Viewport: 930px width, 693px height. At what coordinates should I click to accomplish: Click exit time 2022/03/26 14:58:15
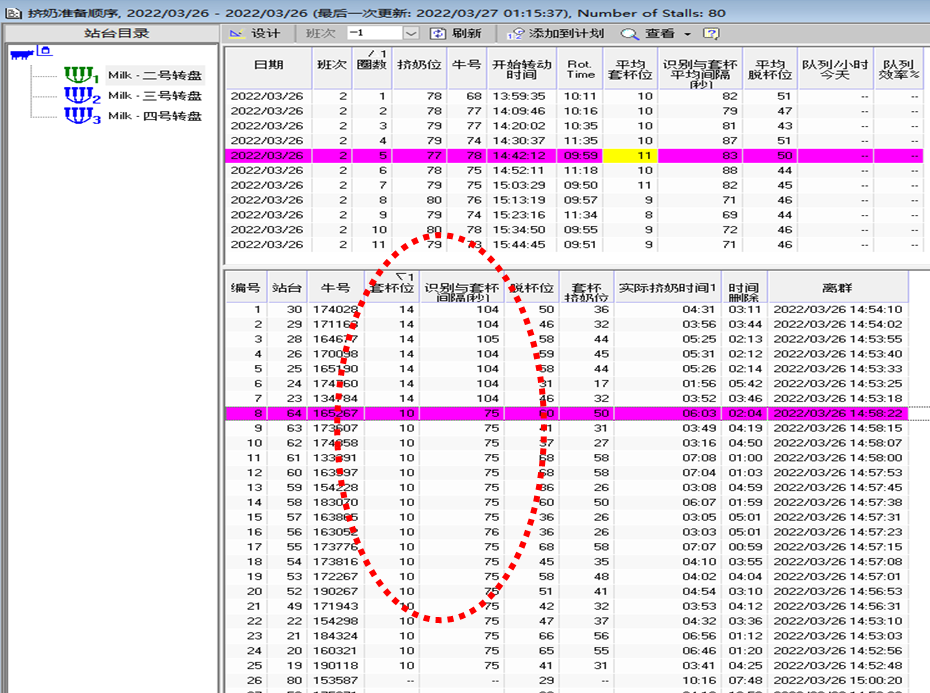click(x=837, y=428)
